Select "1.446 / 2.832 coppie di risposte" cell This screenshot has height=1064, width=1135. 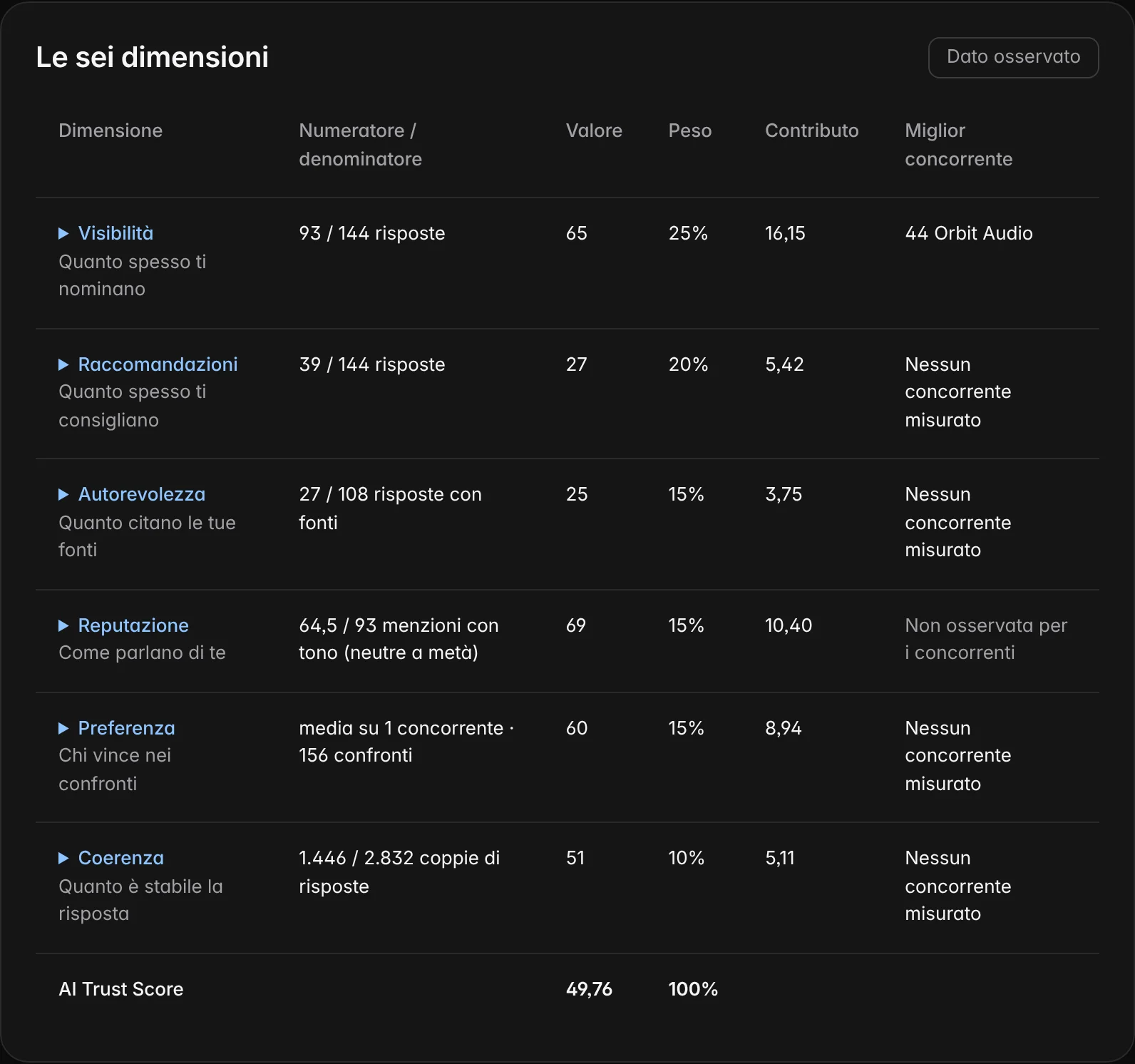click(x=399, y=872)
